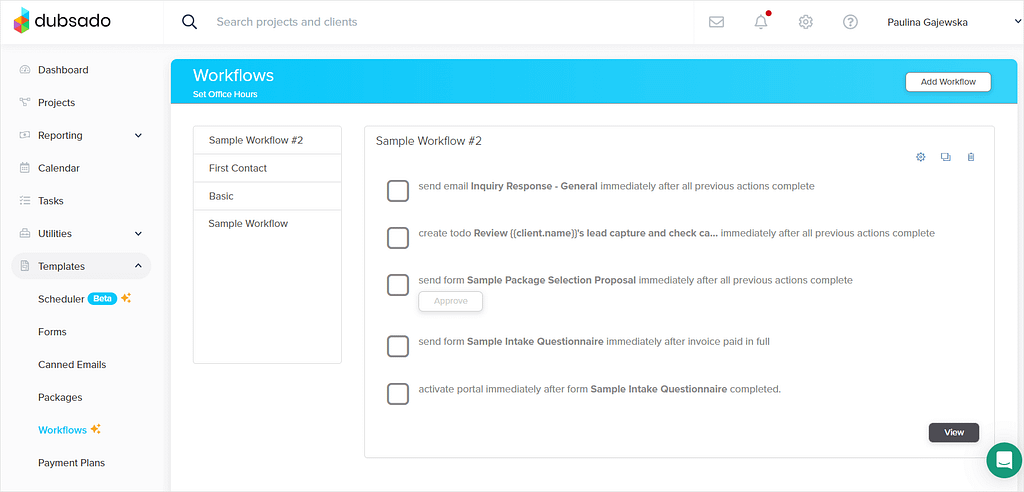Click the sparkle icon beside Scheduler
This screenshot has height=492, width=1024.
[x=126, y=298]
